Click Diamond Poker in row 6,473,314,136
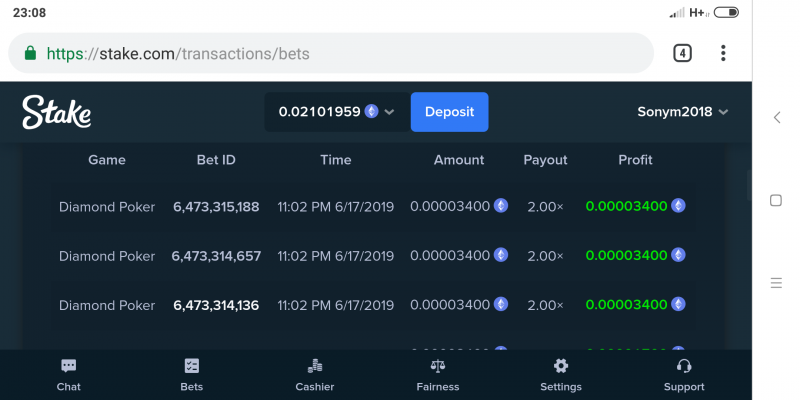Image resolution: width=800 pixels, height=400 pixels. (107, 306)
